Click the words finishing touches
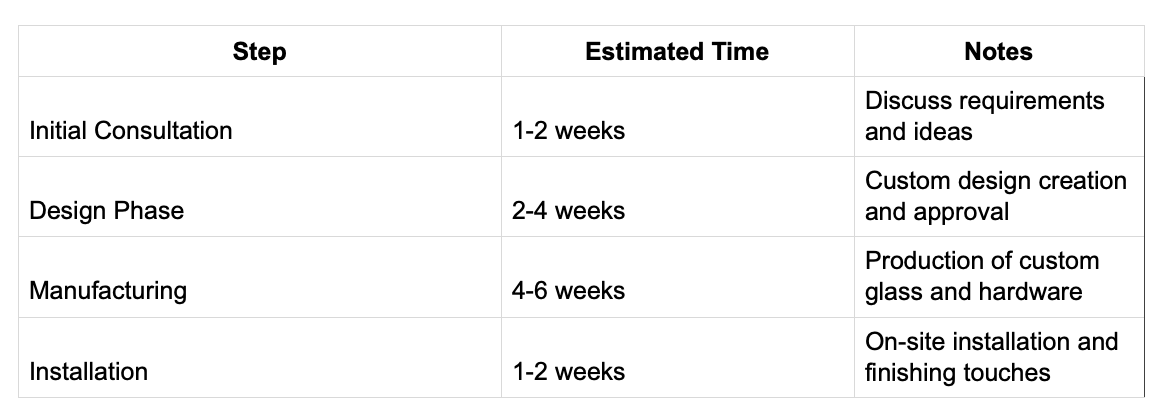Screen dimensions: 1162x416 point(957,373)
